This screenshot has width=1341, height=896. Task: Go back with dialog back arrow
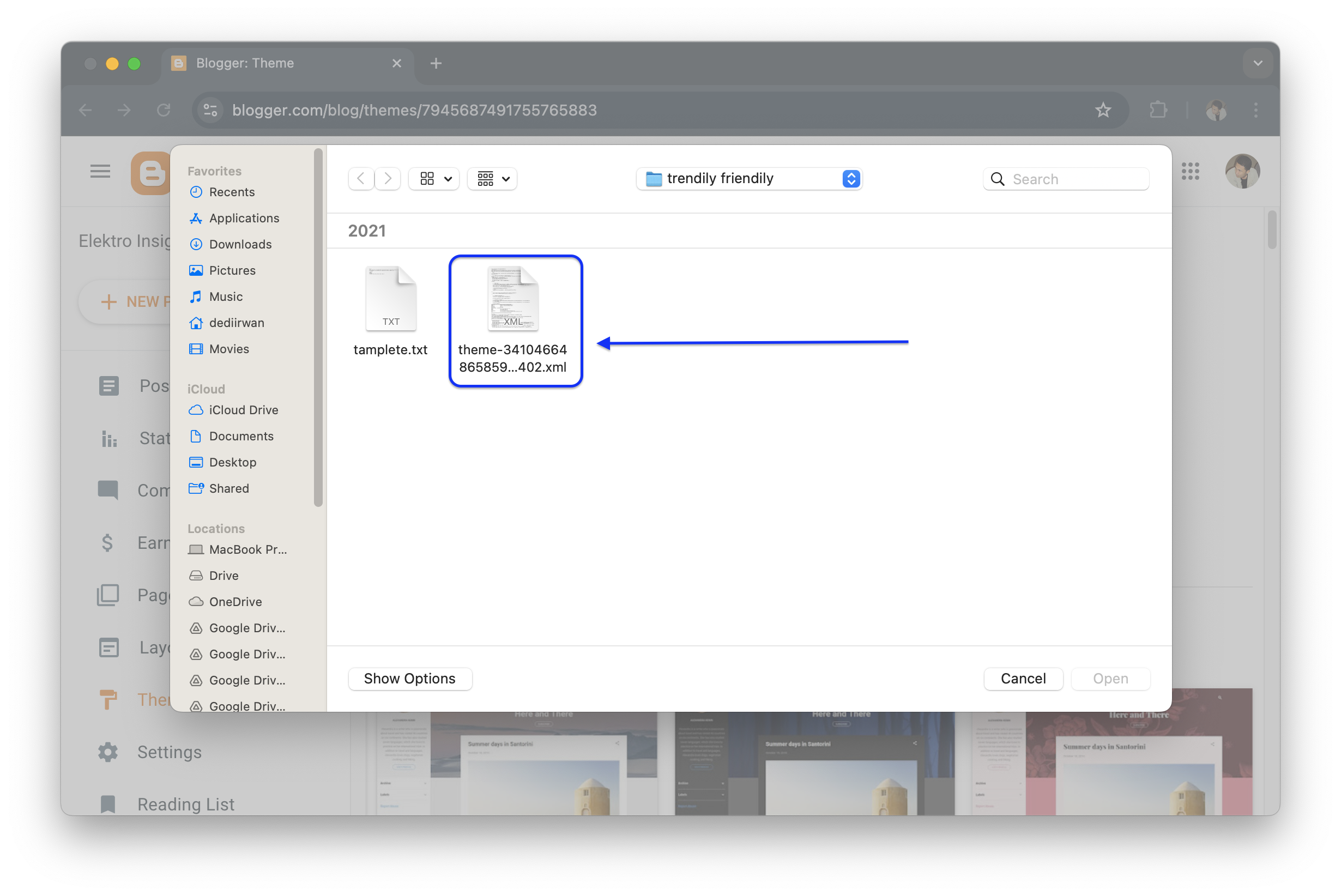361,179
